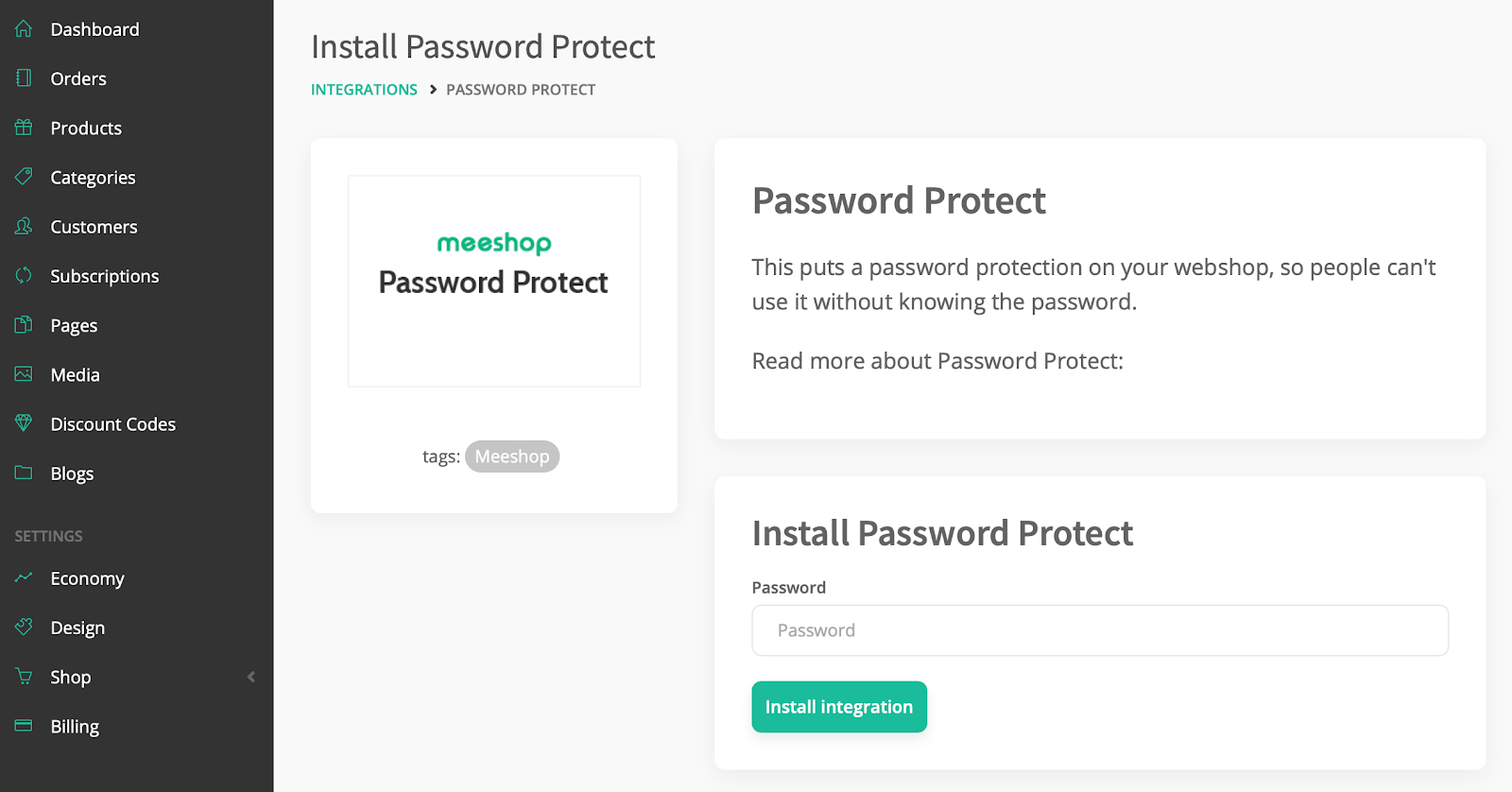
Task: Open Subscriptions via the cycle icon
Action: pos(24,276)
